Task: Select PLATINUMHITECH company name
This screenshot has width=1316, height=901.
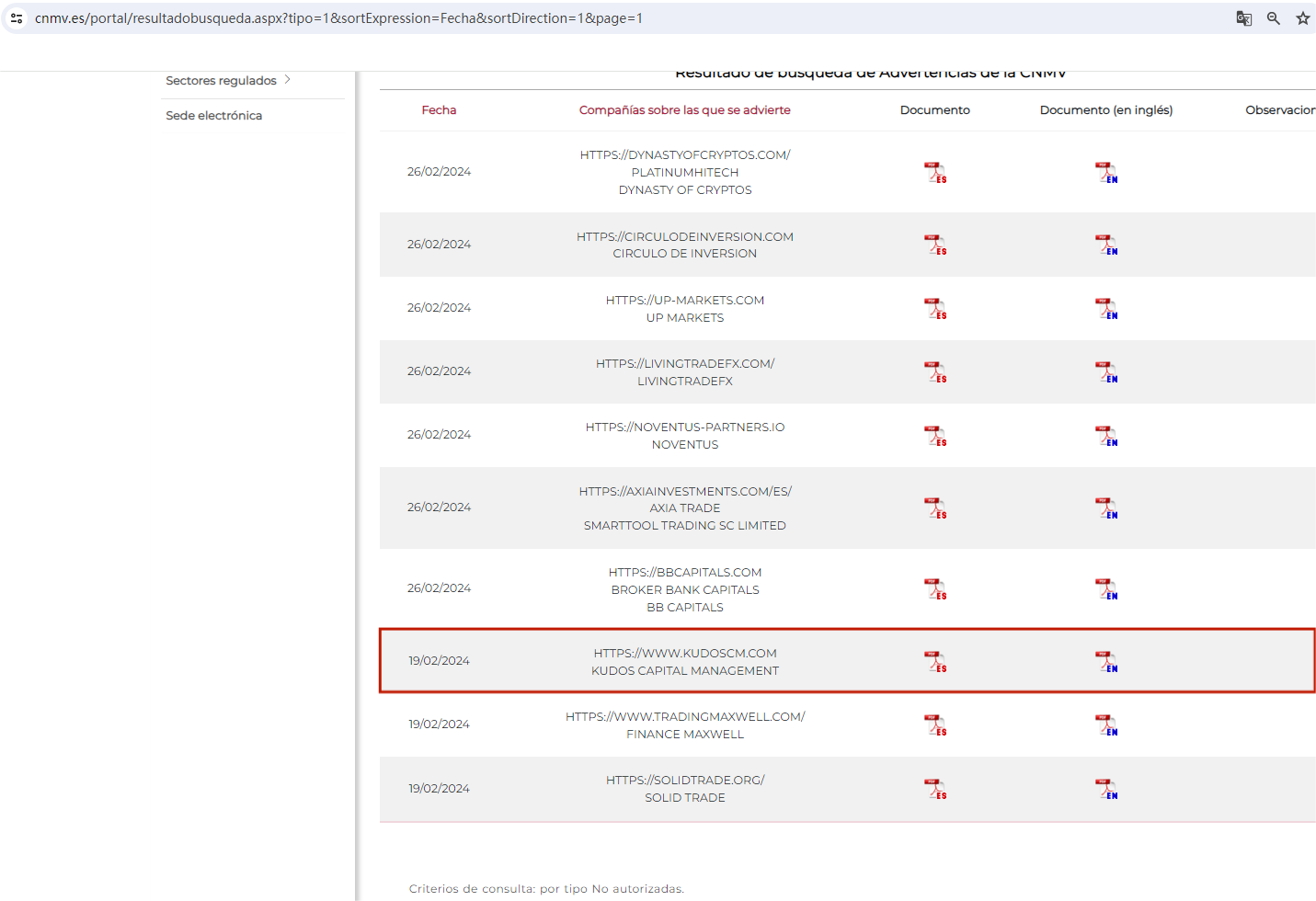Action: click(x=685, y=173)
